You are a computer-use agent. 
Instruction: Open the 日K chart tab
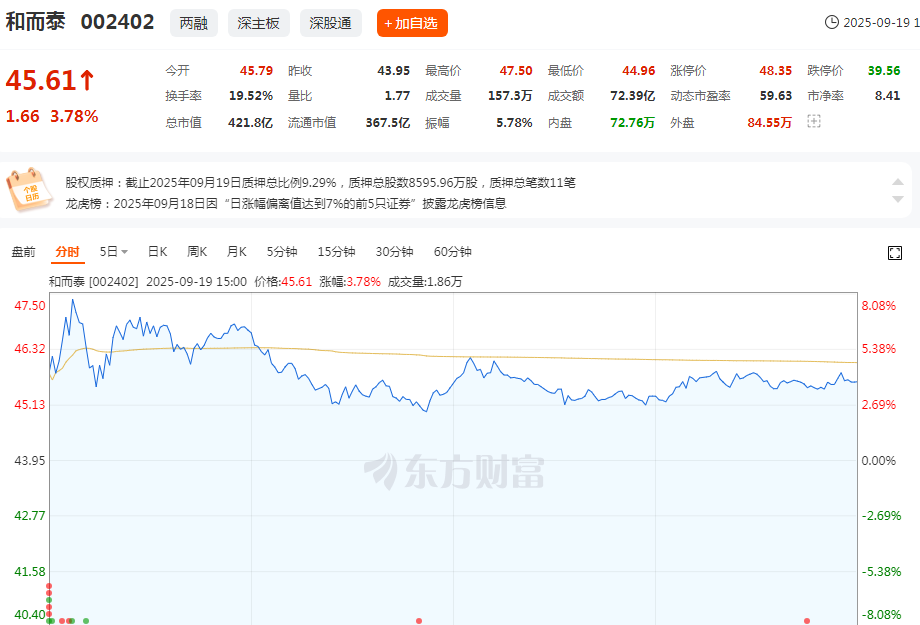157,252
